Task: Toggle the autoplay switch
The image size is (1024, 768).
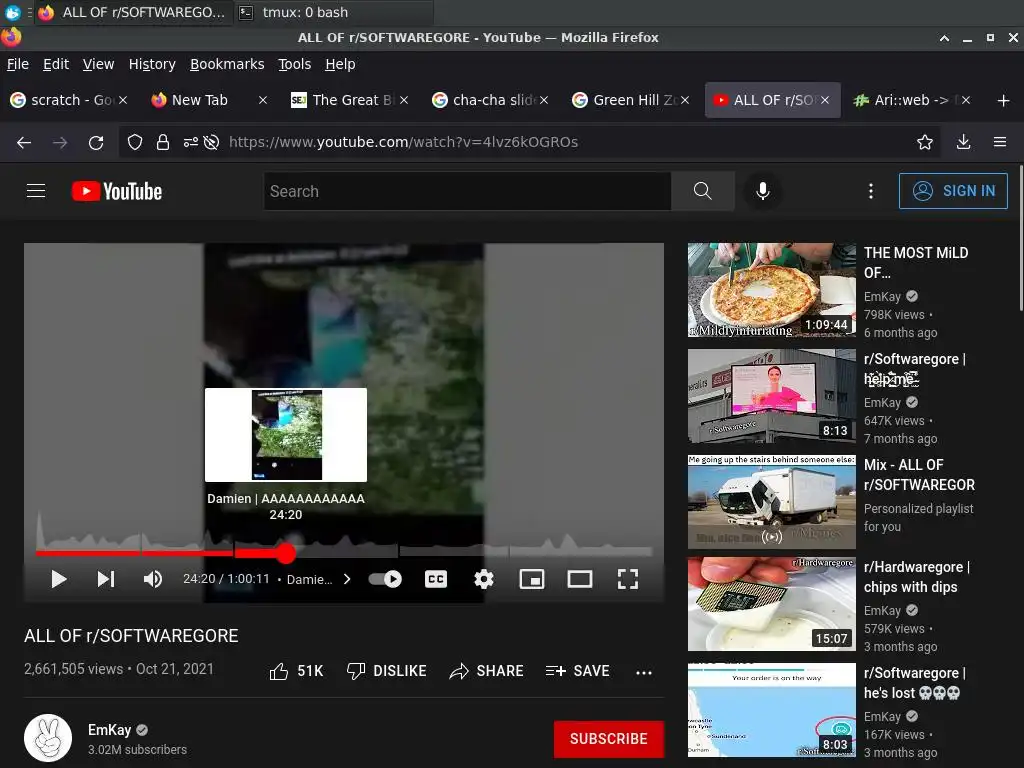Action: coord(385,579)
